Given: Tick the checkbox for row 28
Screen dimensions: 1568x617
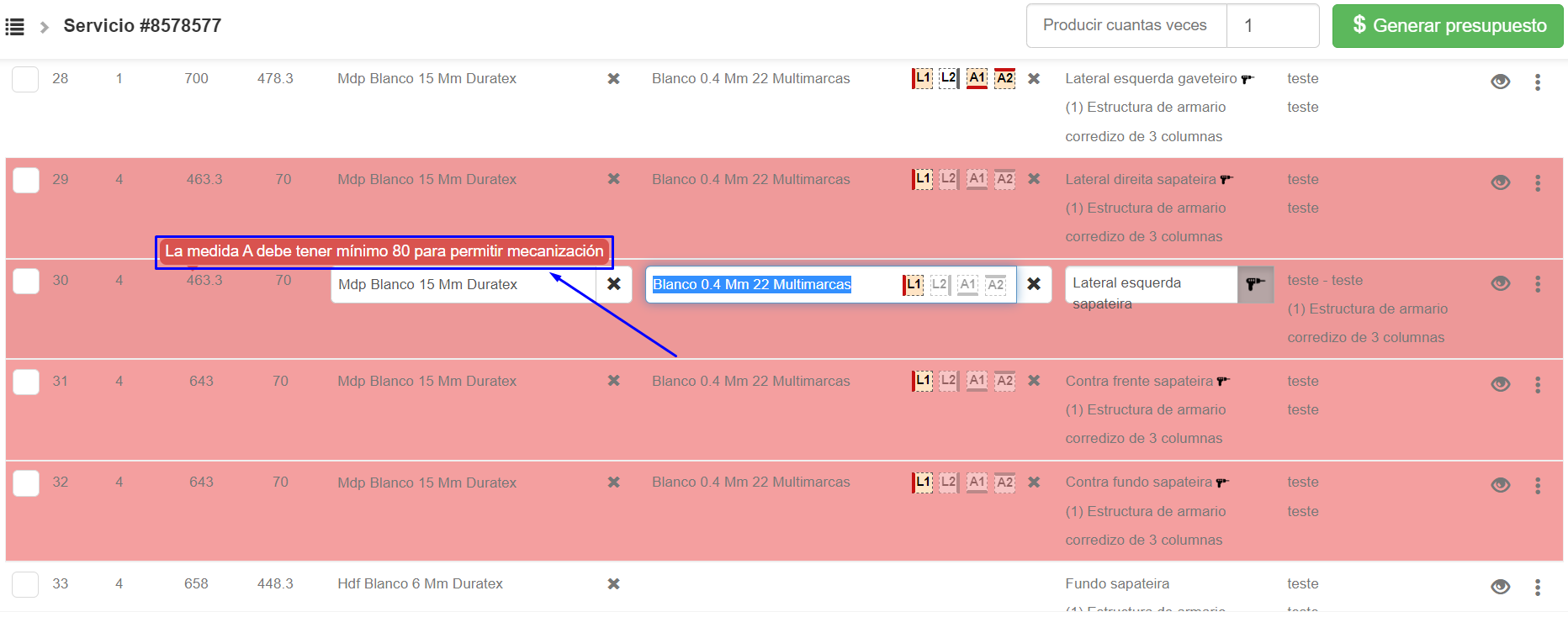Looking at the screenshot, I should [x=25, y=79].
